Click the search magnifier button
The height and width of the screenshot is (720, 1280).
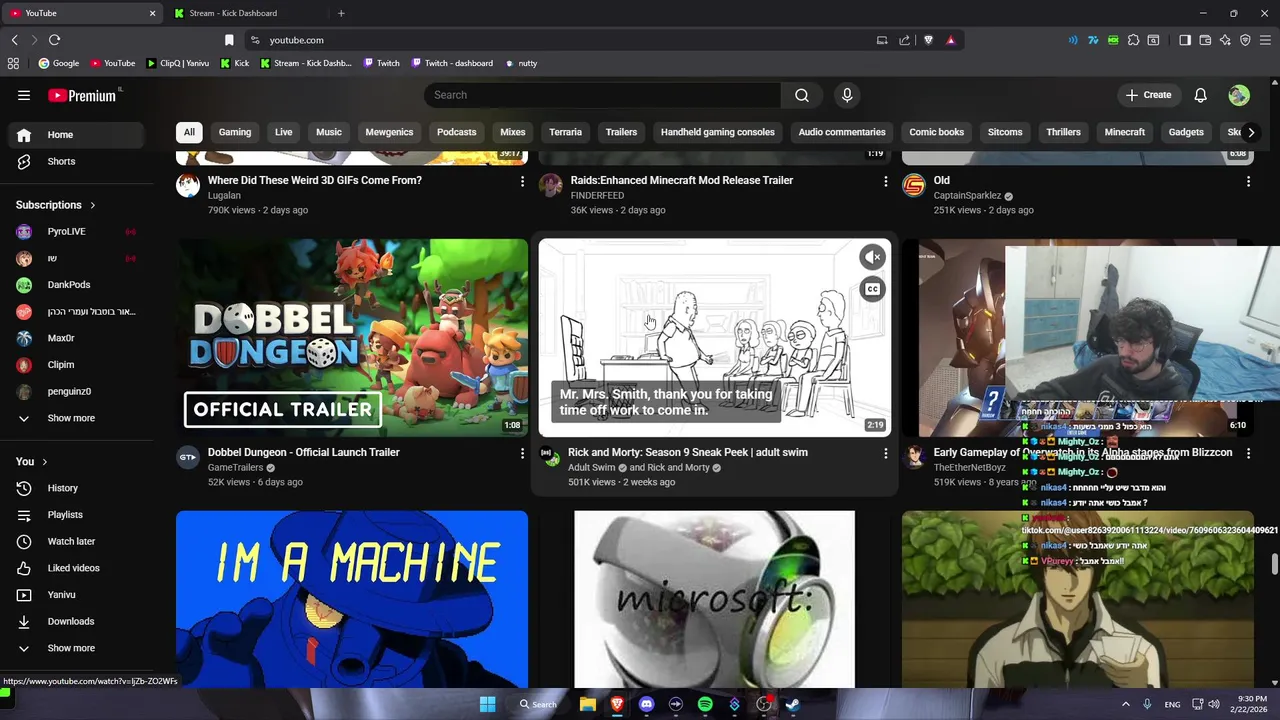pyautogui.click(x=802, y=95)
